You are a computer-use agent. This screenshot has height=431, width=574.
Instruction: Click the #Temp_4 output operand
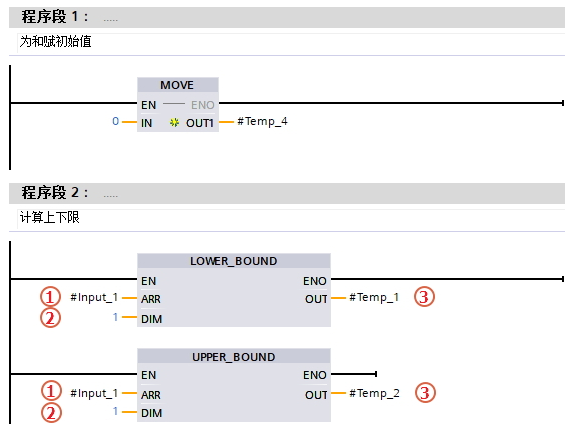pyautogui.click(x=262, y=122)
